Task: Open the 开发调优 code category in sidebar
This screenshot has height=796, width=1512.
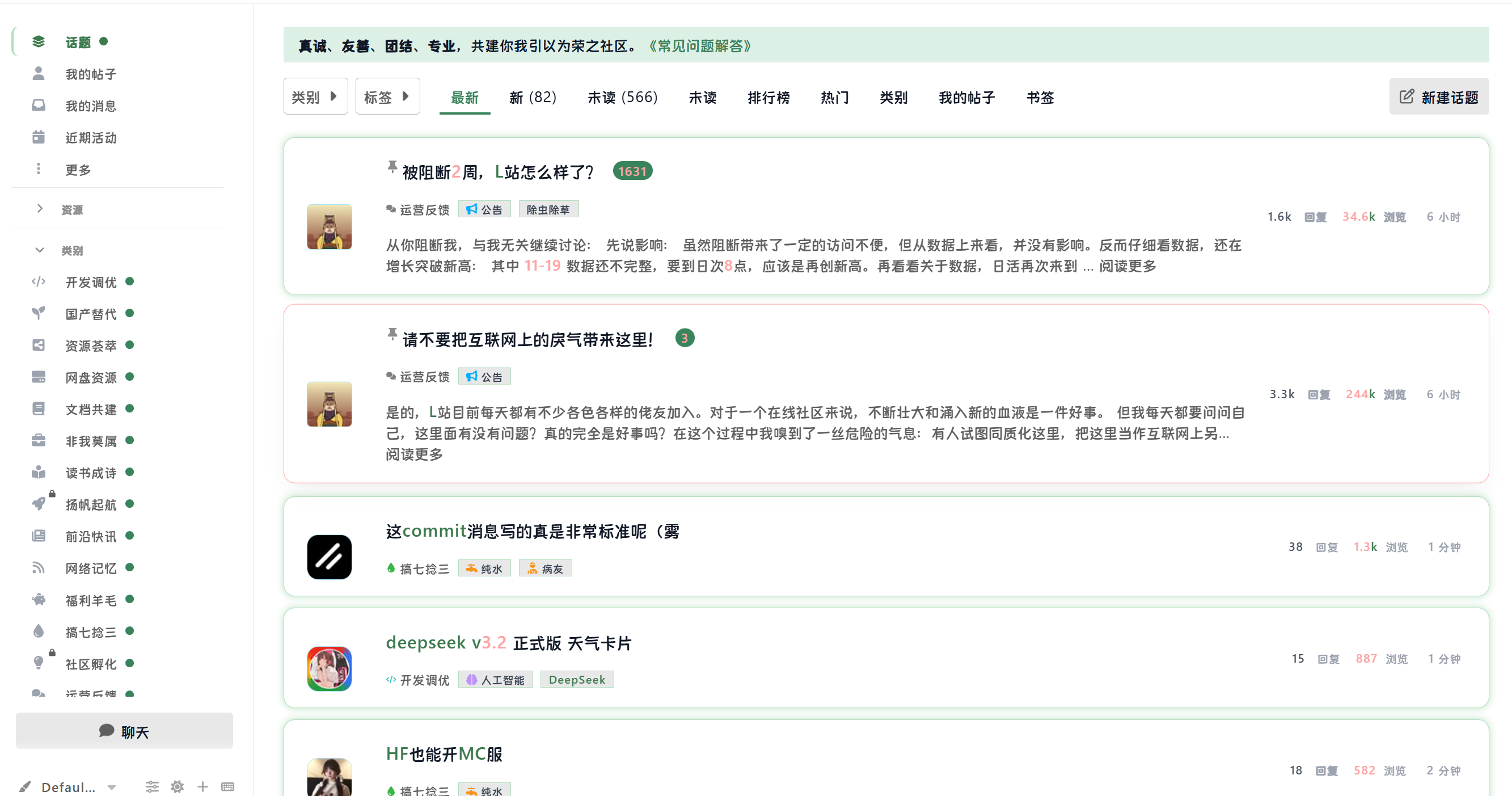Action: 90,283
